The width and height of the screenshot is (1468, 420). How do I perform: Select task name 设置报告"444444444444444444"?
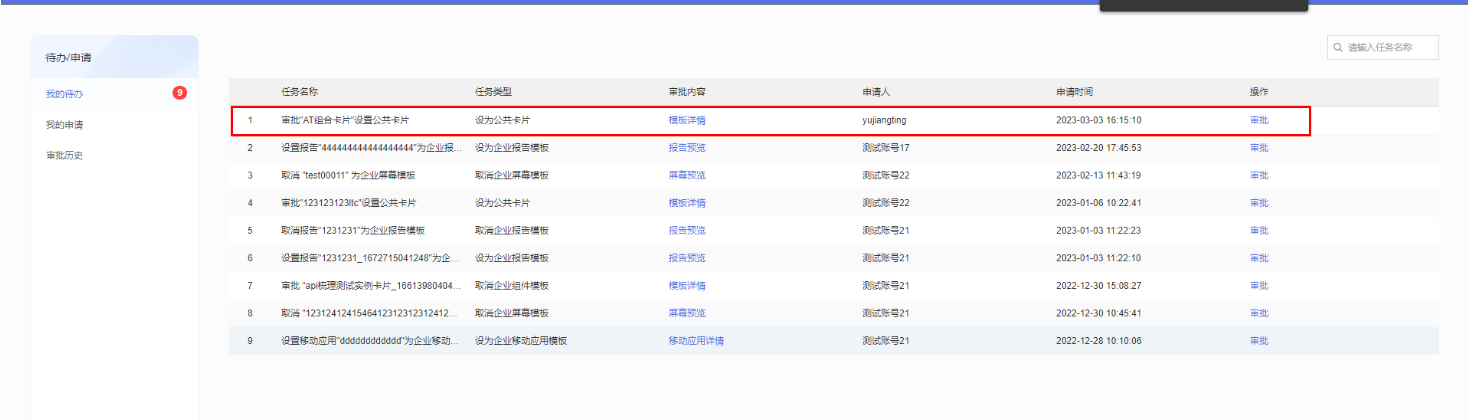click(x=372, y=148)
